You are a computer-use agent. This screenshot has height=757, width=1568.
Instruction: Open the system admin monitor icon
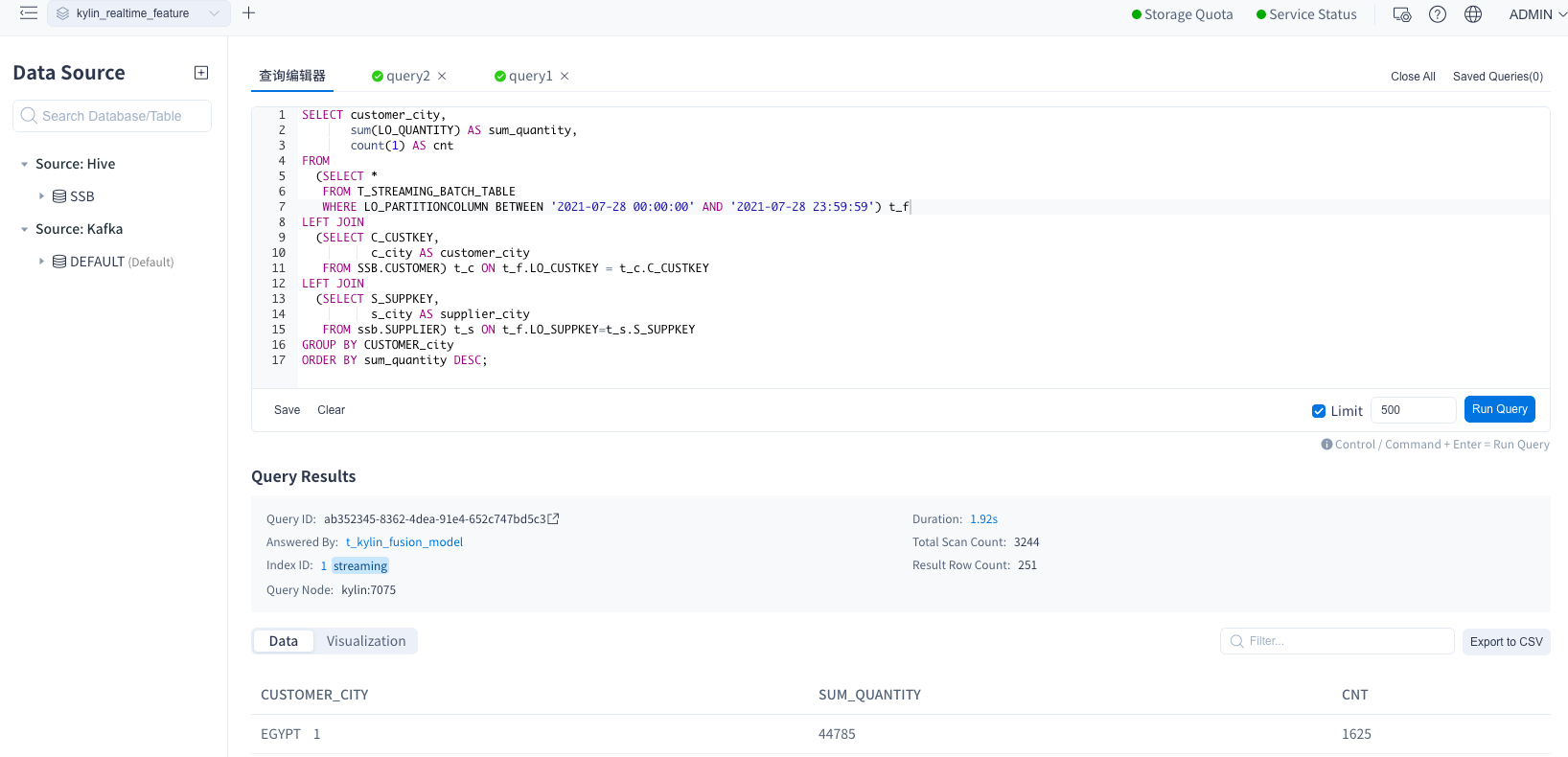click(x=1401, y=14)
